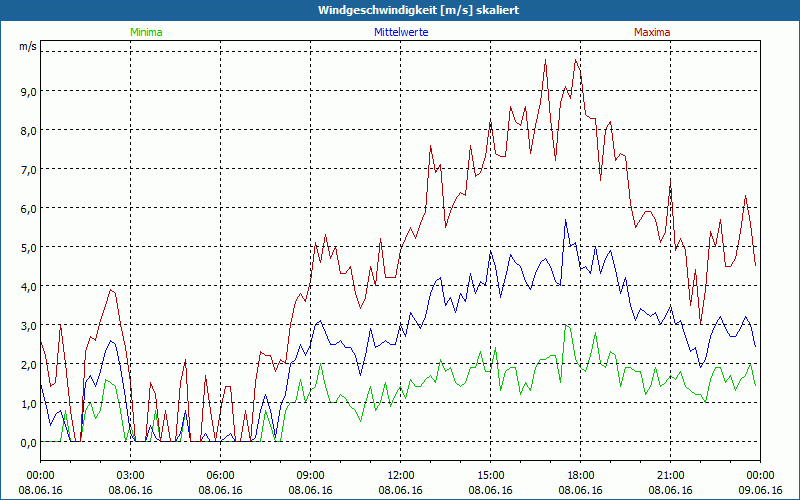800x500 pixels.
Task: Click the 7,0 y-axis value
Action: pos(29,170)
